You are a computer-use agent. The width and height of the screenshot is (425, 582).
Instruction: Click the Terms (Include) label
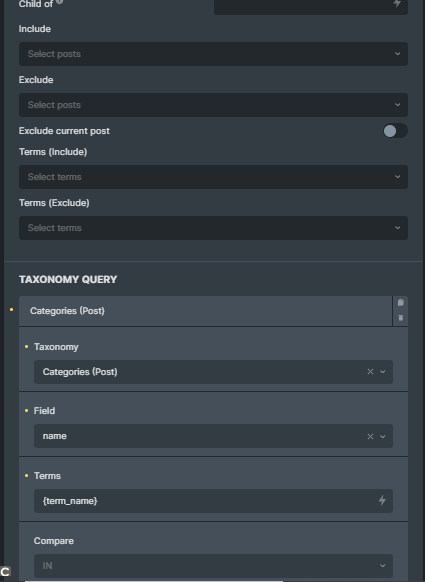pos(53,152)
